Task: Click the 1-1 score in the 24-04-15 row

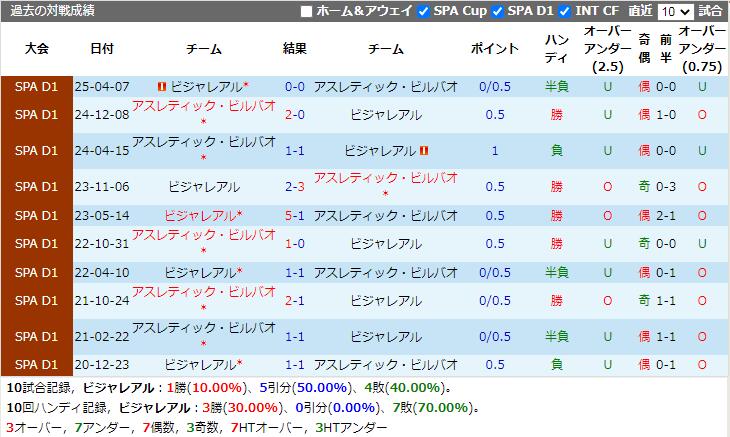Action: tap(295, 151)
